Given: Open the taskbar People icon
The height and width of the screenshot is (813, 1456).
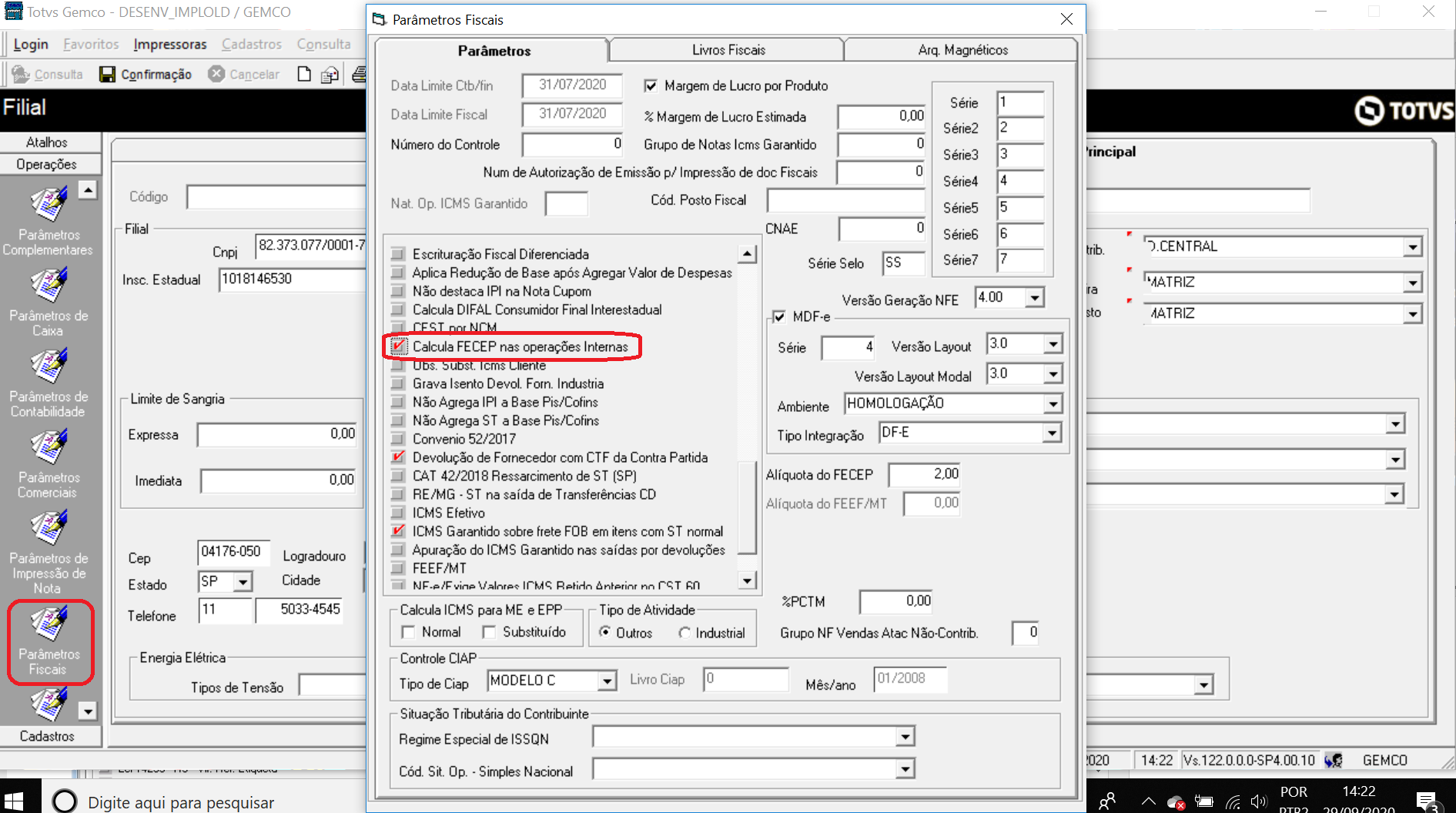Looking at the screenshot, I should (x=1107, y=801).
